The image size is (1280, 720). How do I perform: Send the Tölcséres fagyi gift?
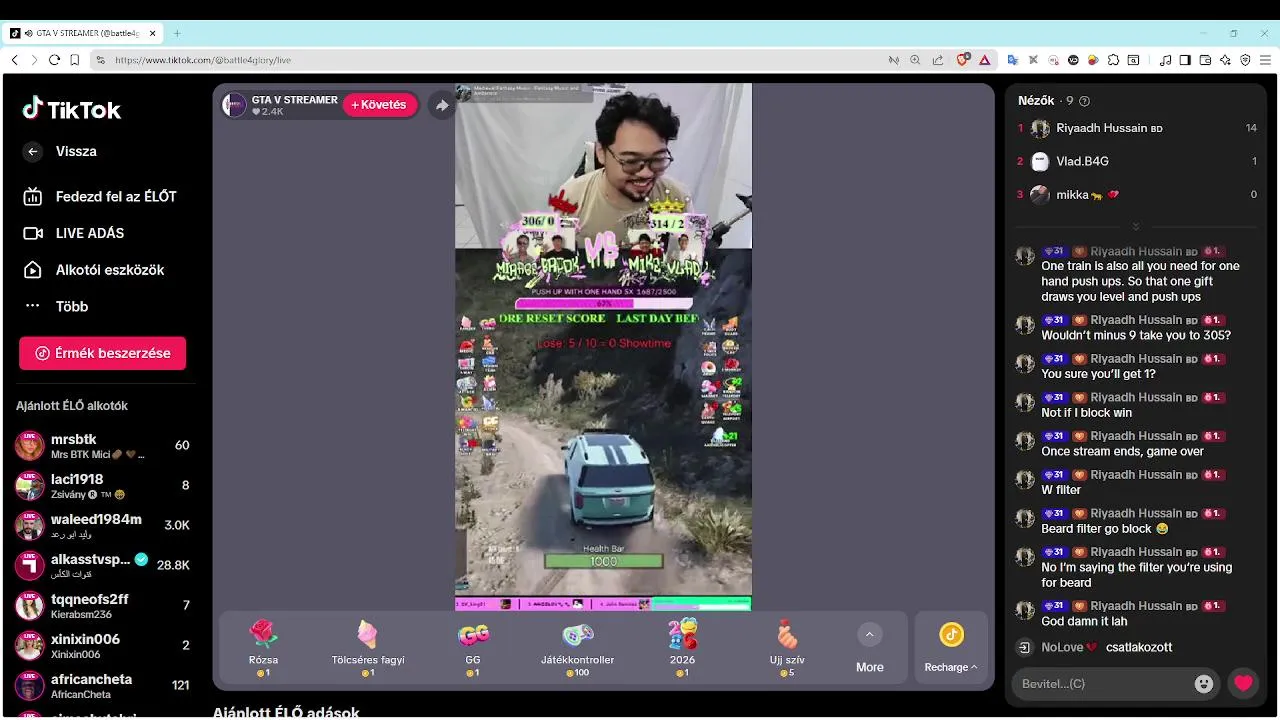pos(368,647)
